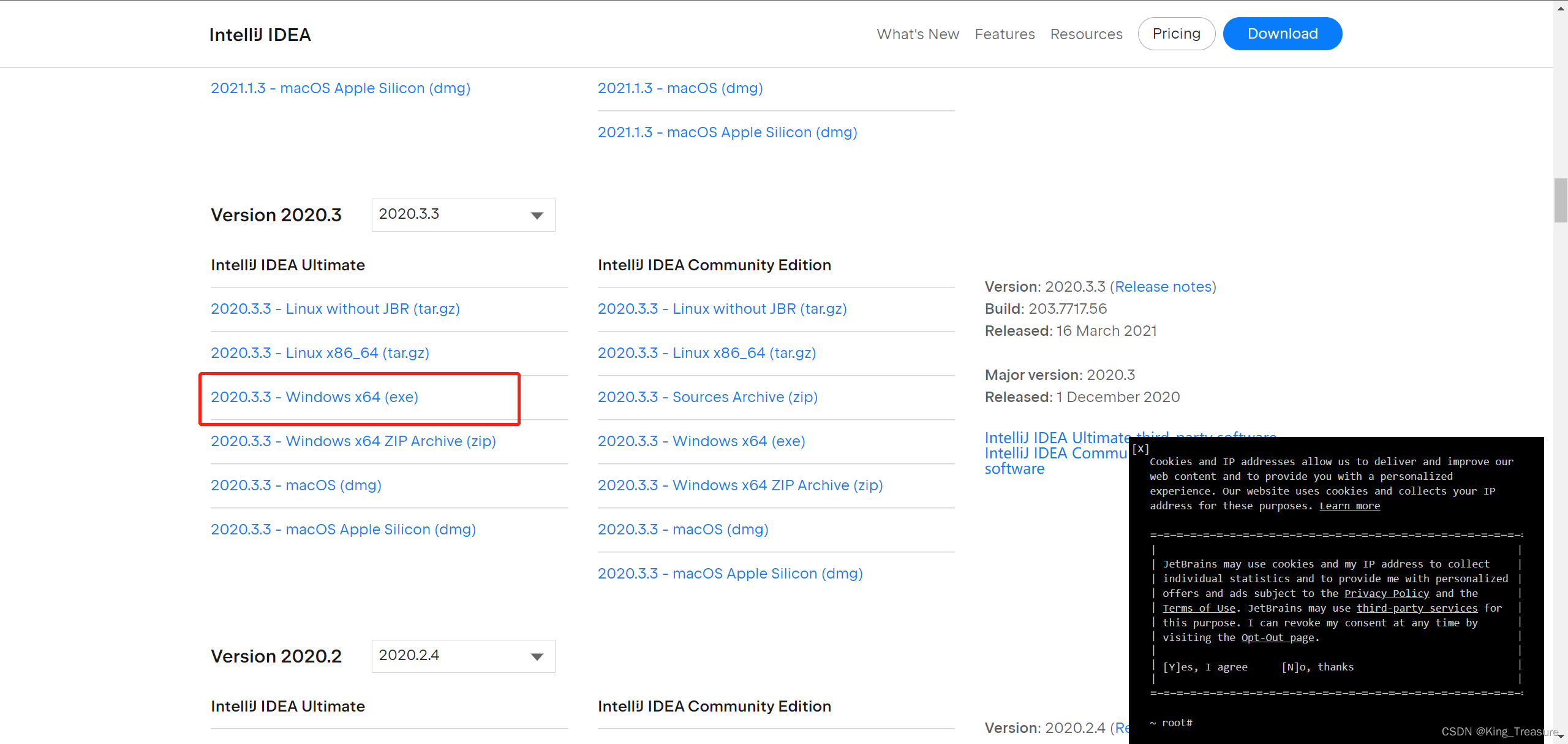Open Learn more link in cookie notice

click(1349, 506)
